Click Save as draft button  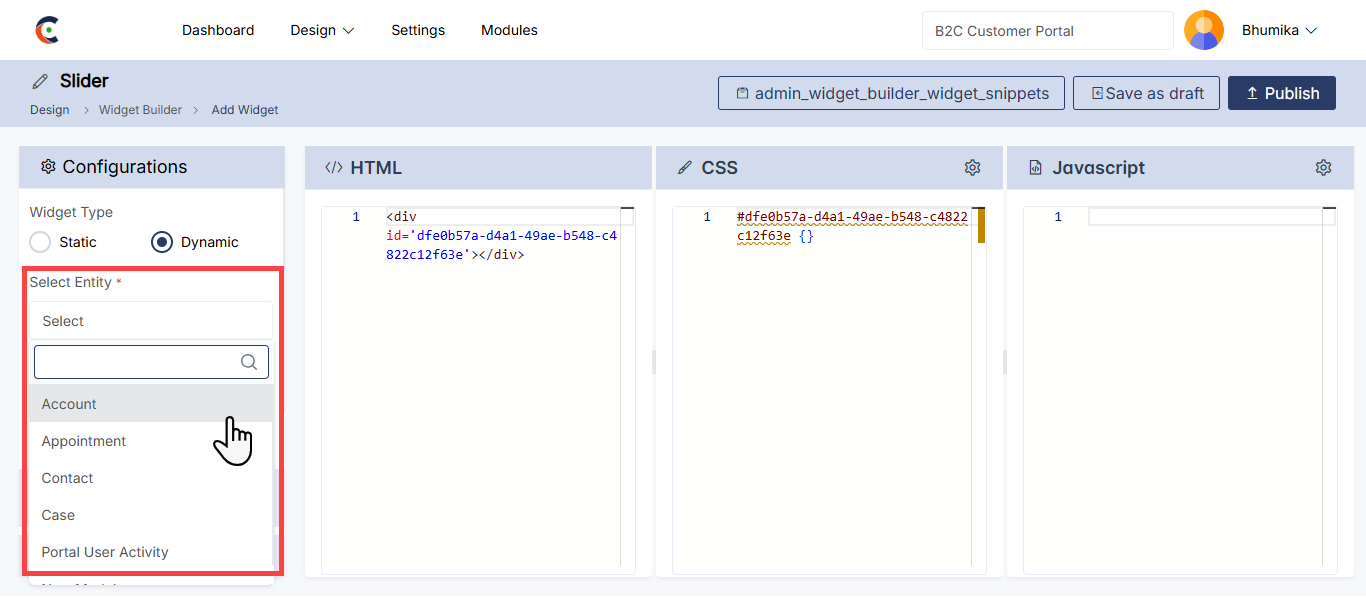coord(1146,93)
